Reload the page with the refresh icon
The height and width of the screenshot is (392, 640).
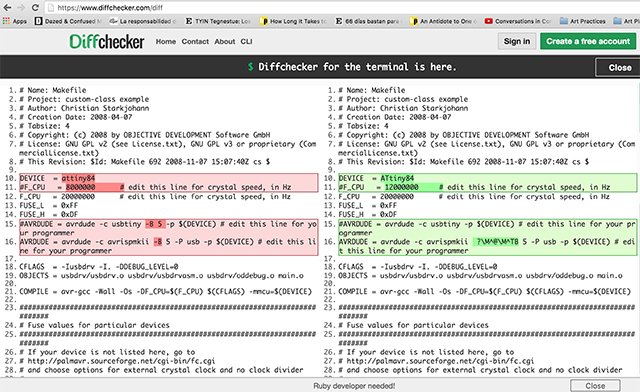pyautogui.click(x=35, y=7)
